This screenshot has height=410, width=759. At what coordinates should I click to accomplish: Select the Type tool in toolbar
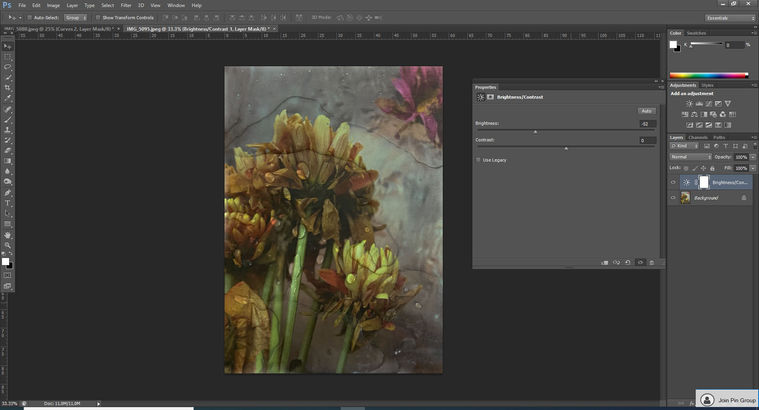(8, 203)
